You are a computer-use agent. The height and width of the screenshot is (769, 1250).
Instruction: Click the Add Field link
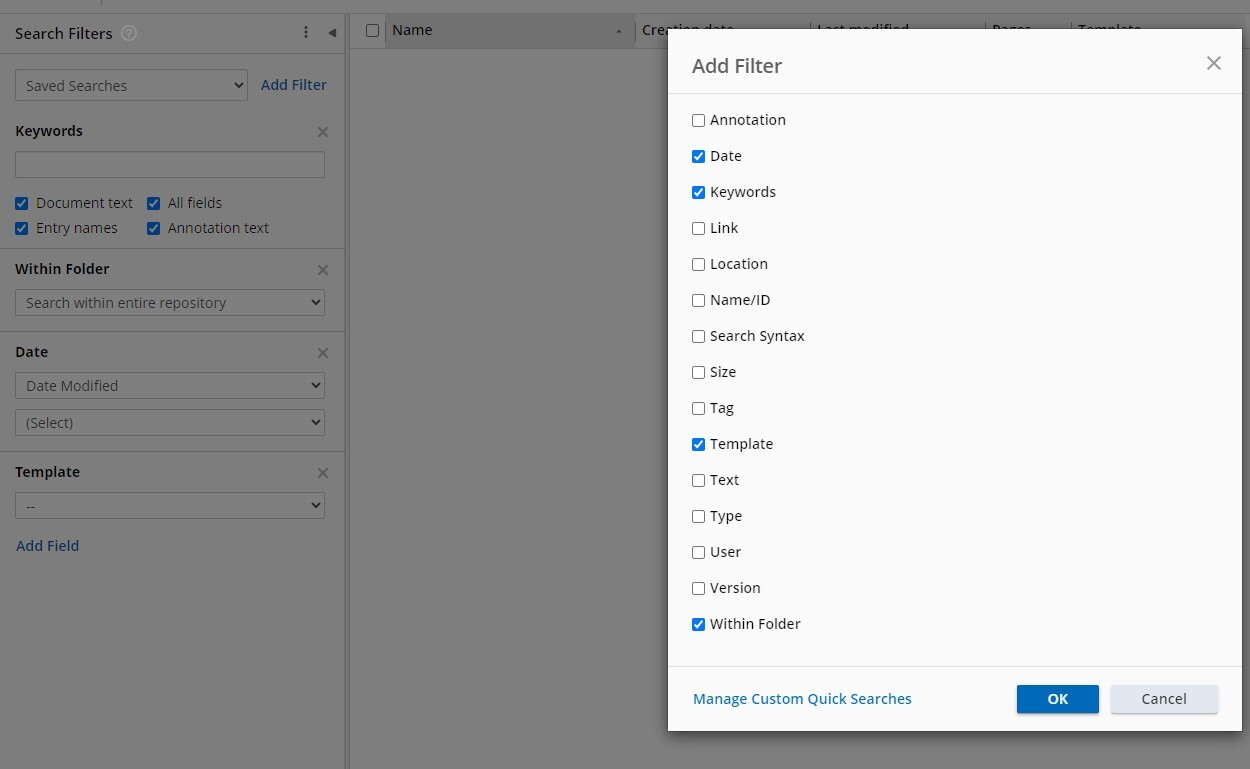point(48,546)
